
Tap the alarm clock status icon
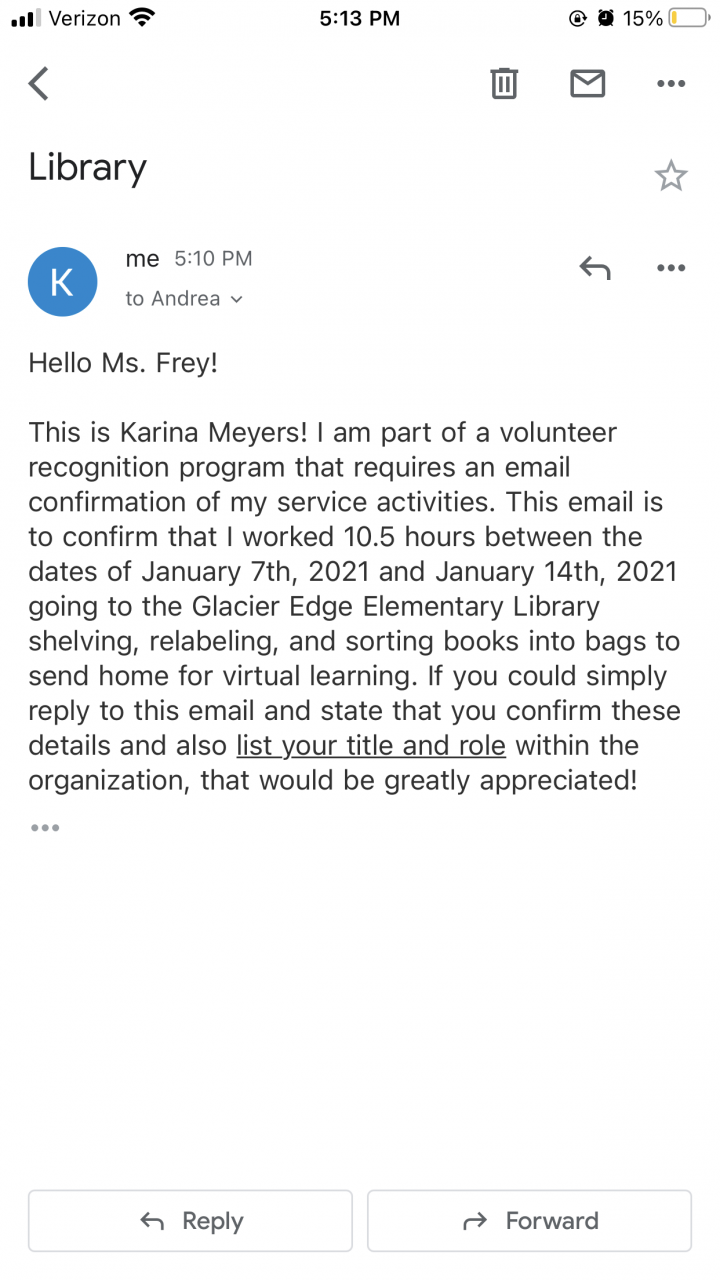pyautogui.click(x=606, y=18)
